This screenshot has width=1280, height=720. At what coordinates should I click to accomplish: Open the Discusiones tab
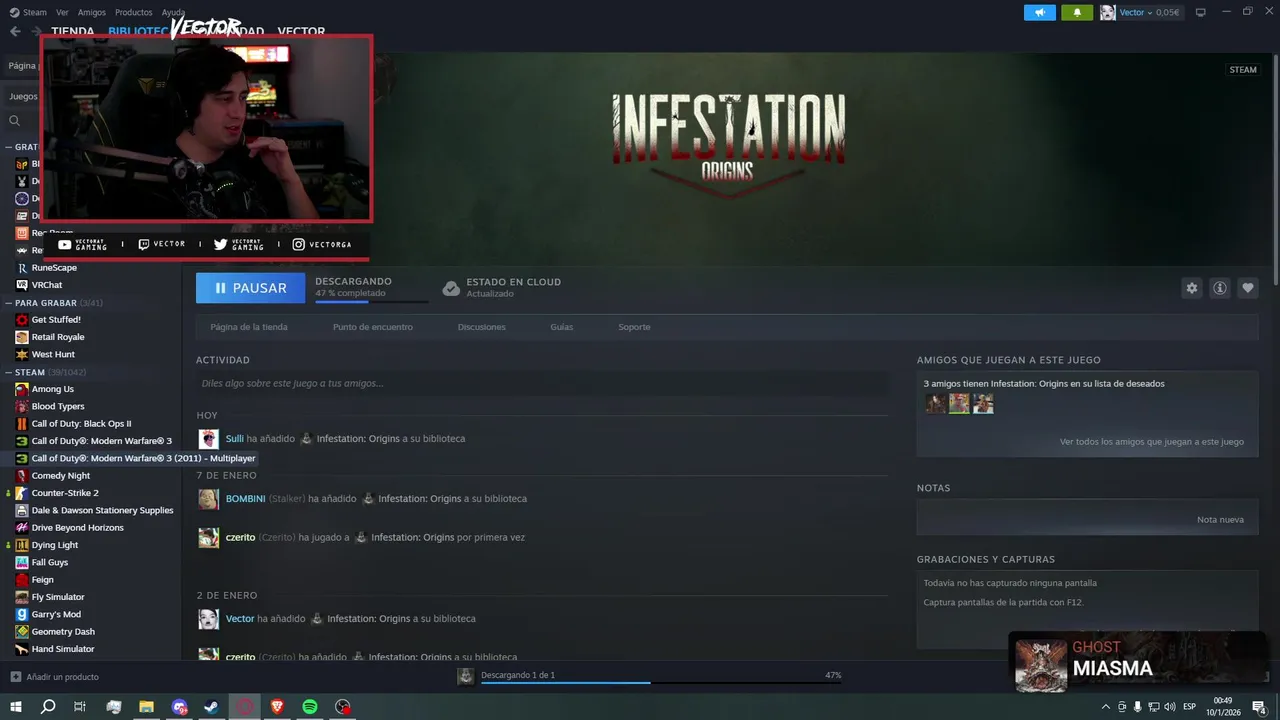(482, 327)
